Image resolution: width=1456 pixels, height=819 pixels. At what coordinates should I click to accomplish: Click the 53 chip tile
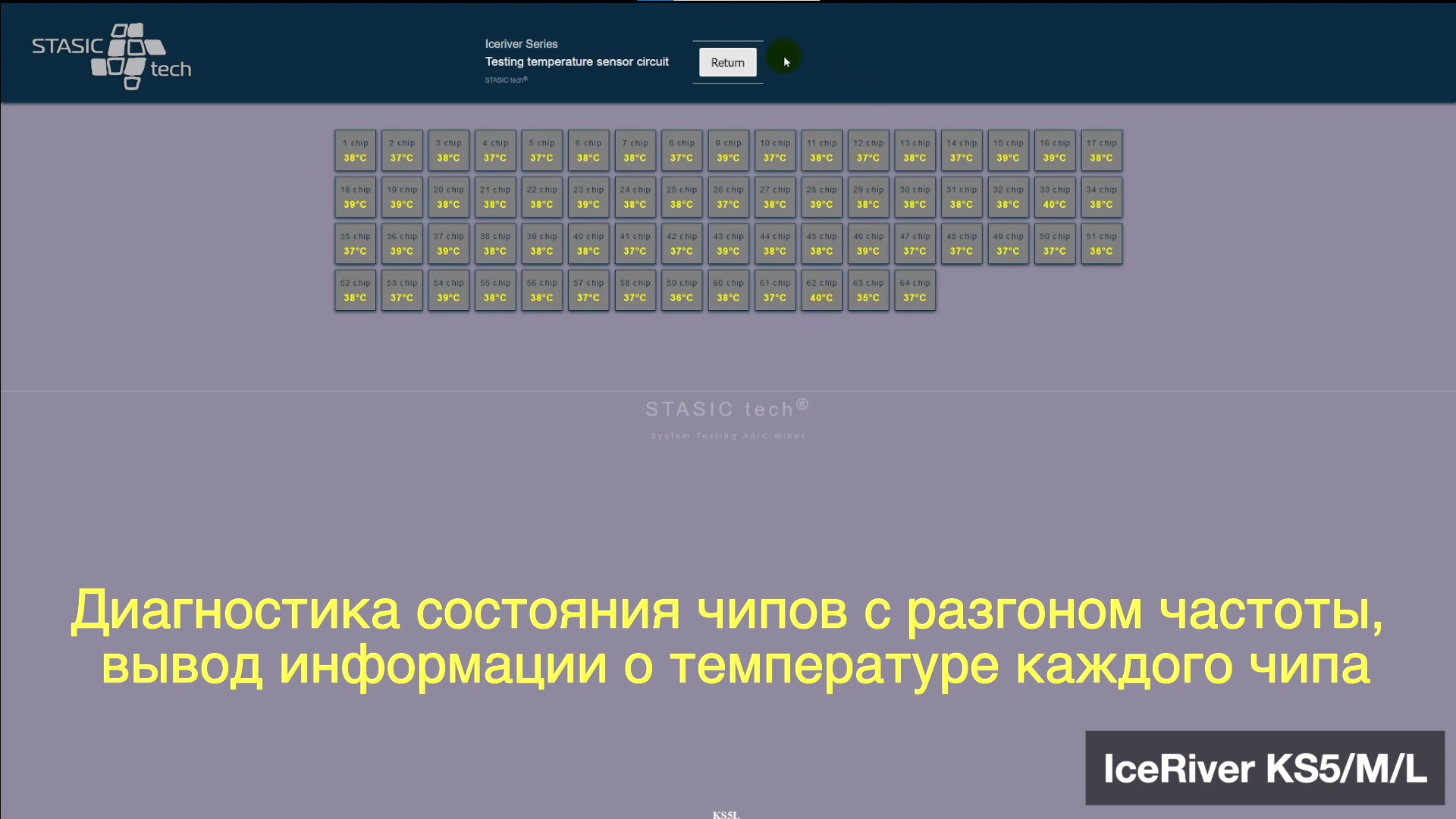[402, 290]
